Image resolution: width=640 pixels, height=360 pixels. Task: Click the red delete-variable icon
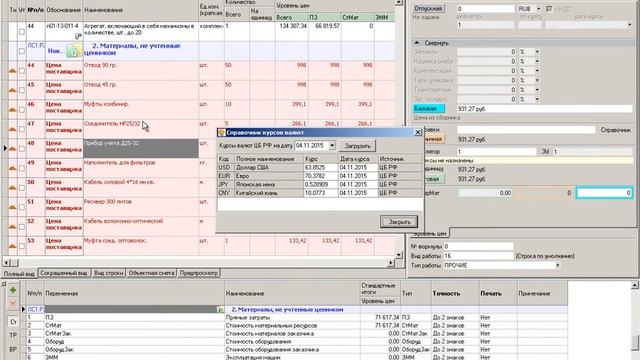click(x=13, y=304)
